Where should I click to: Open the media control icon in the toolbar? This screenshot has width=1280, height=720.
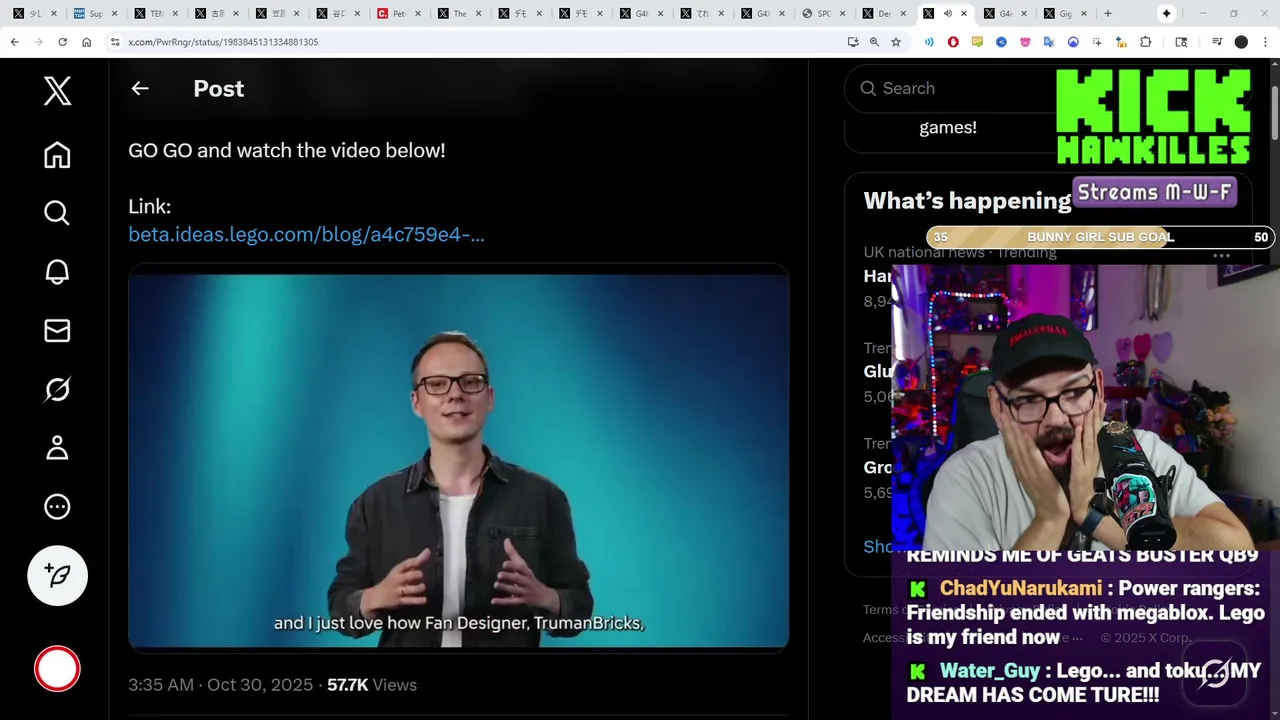pyautogui.click(x=1217, y=42)
